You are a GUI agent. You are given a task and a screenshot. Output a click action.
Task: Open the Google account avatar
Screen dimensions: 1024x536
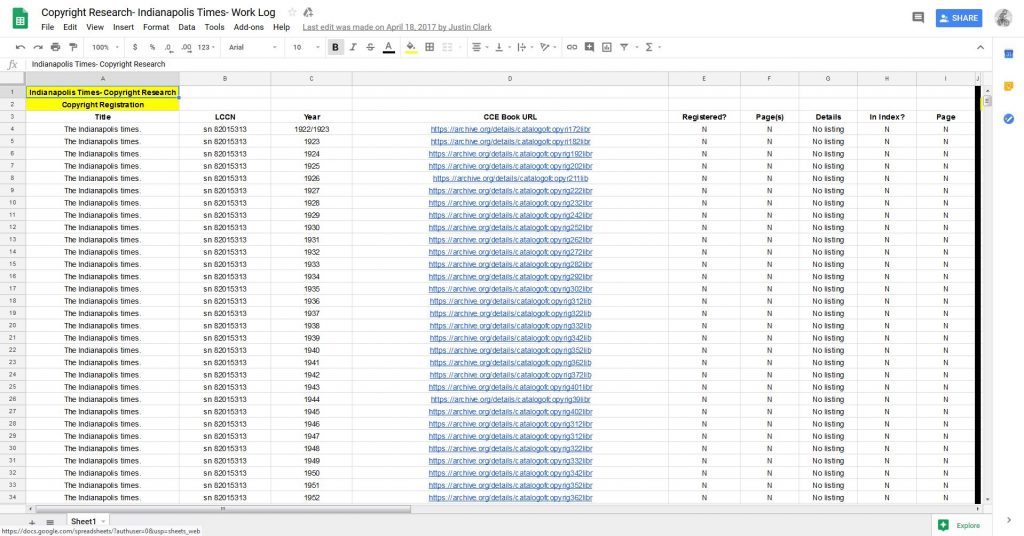[1004, 18]
